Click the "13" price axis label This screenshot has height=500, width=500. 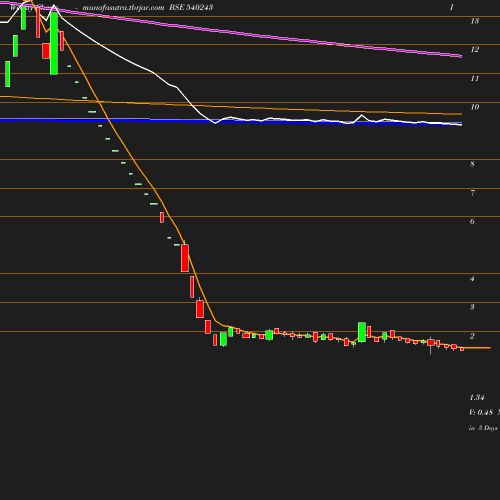[x=474, y=21]
